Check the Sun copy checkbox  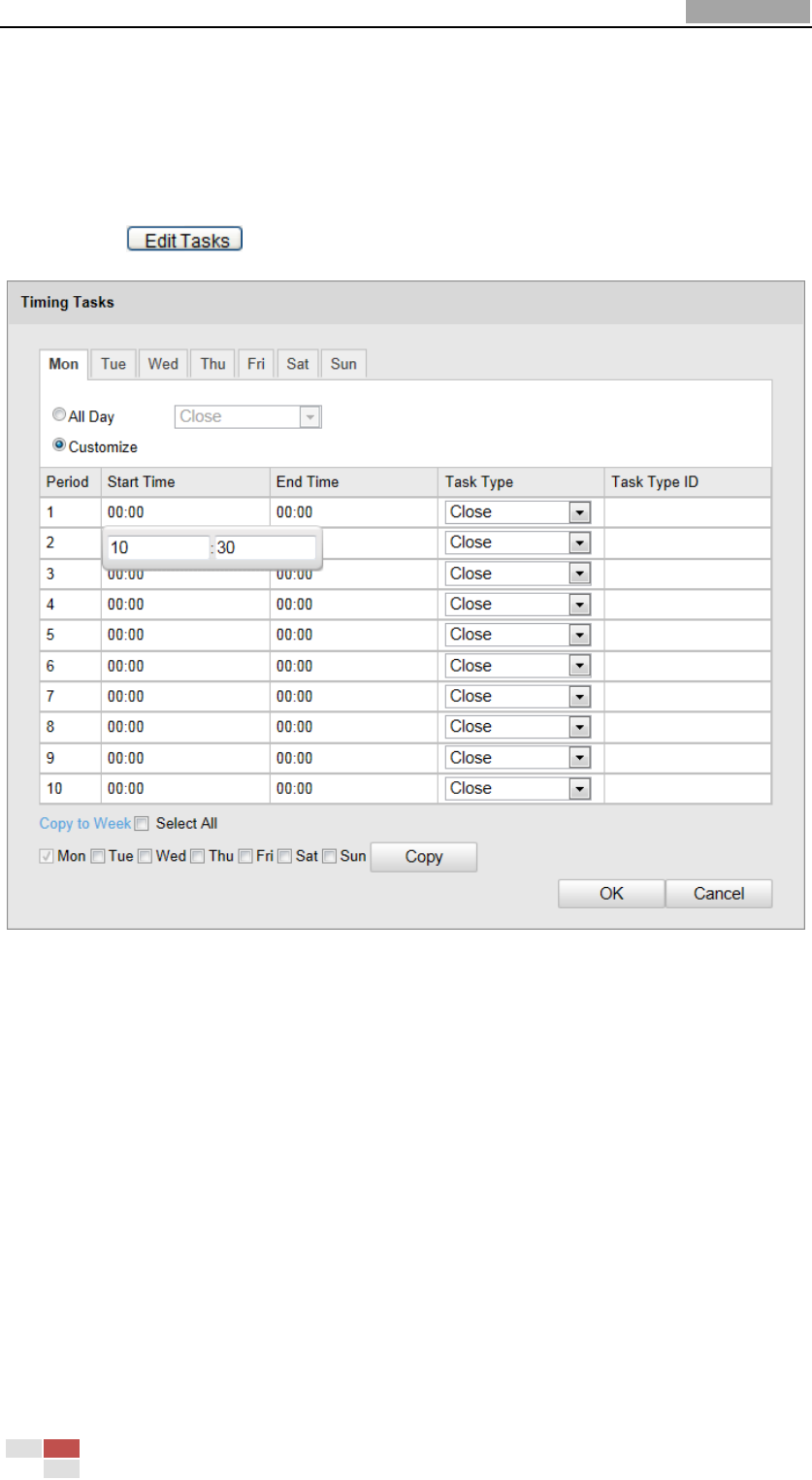pos(329,857)
